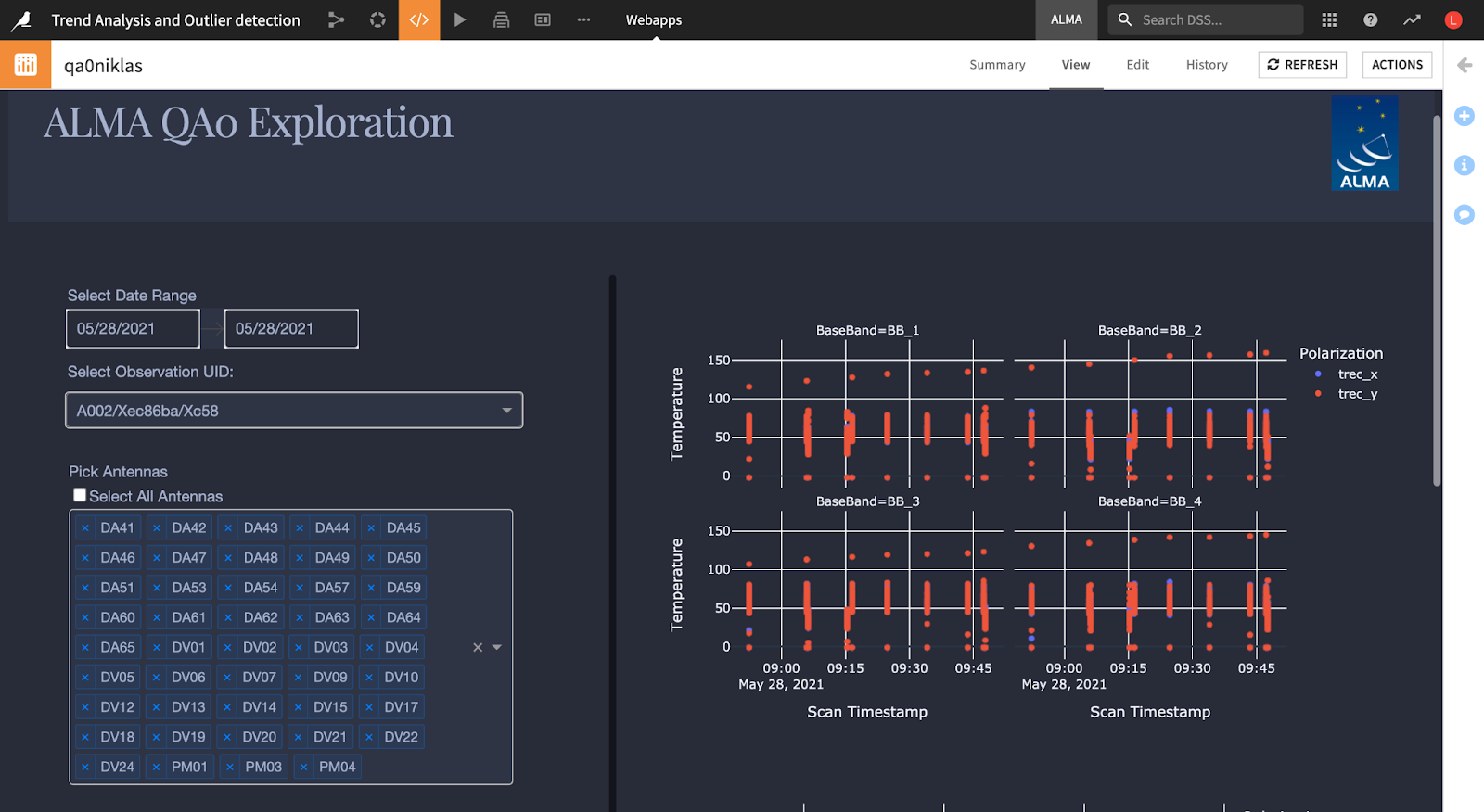Image resolution: width=1484 pixels, height=812 pixels.
Task: Open the circular Lab icon
Action: 377,19
